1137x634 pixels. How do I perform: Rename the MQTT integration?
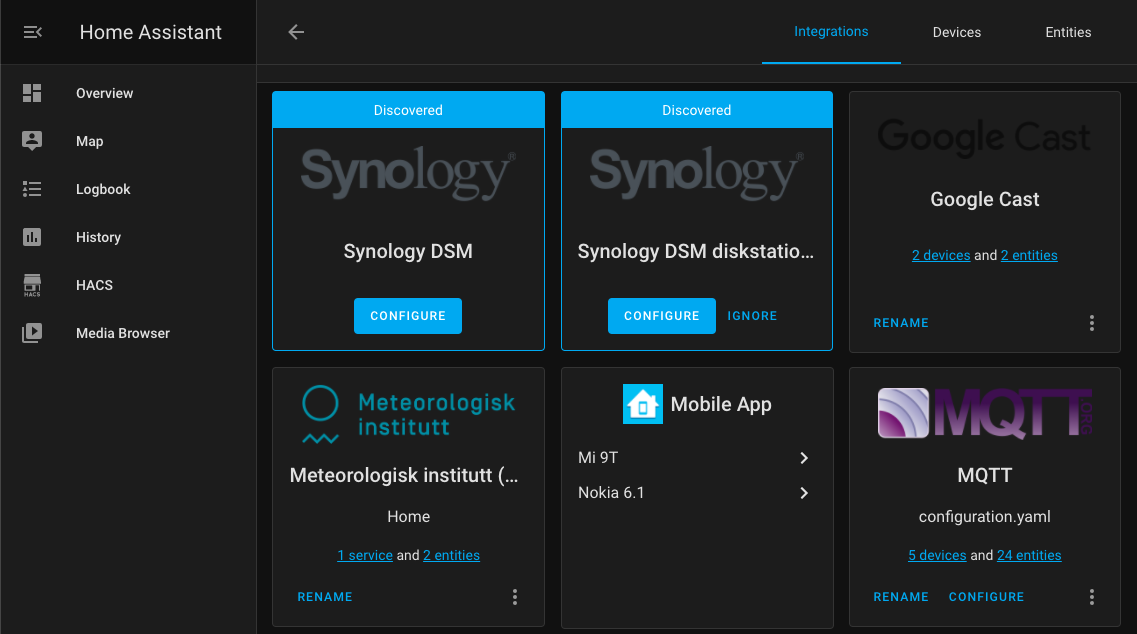[901, 597]
